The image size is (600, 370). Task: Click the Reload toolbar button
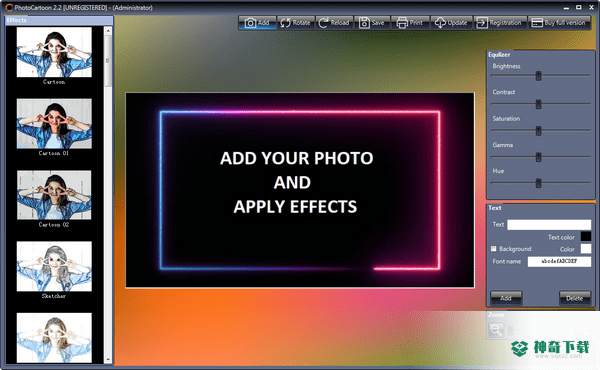(x=334, y=23)
